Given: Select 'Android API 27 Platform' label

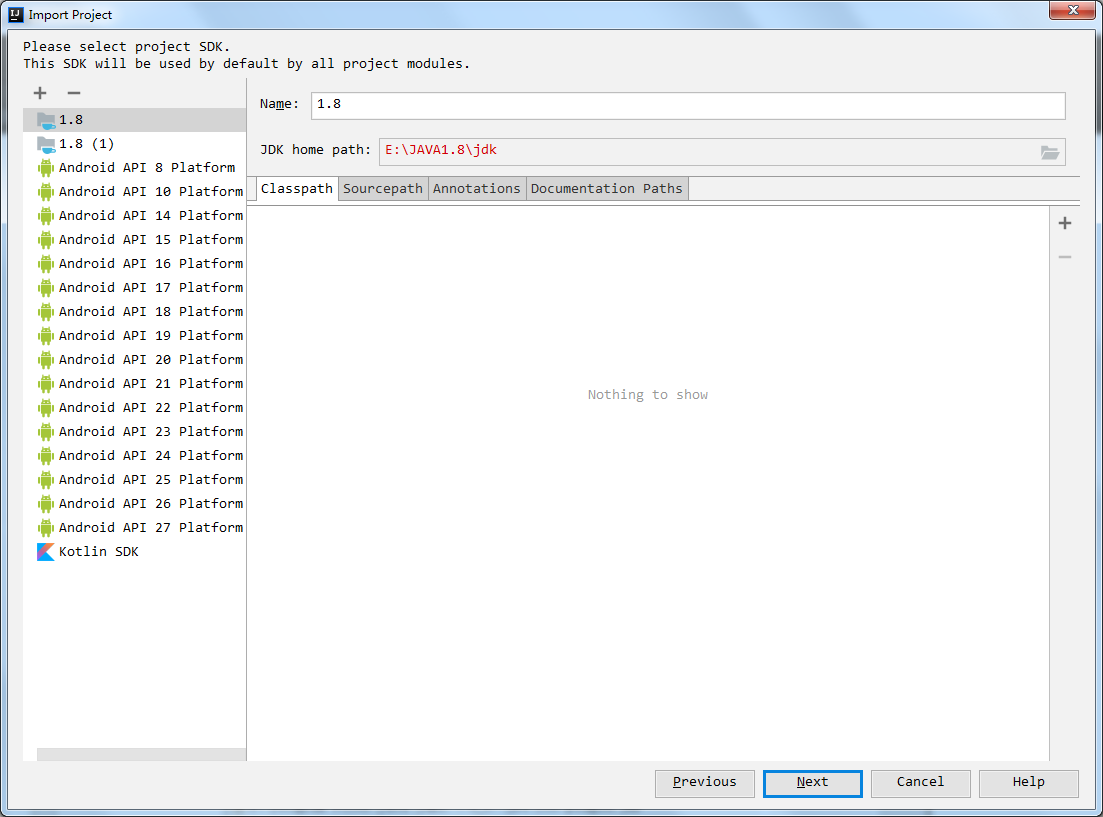Looking at the screenshot, I should (151, 527).
